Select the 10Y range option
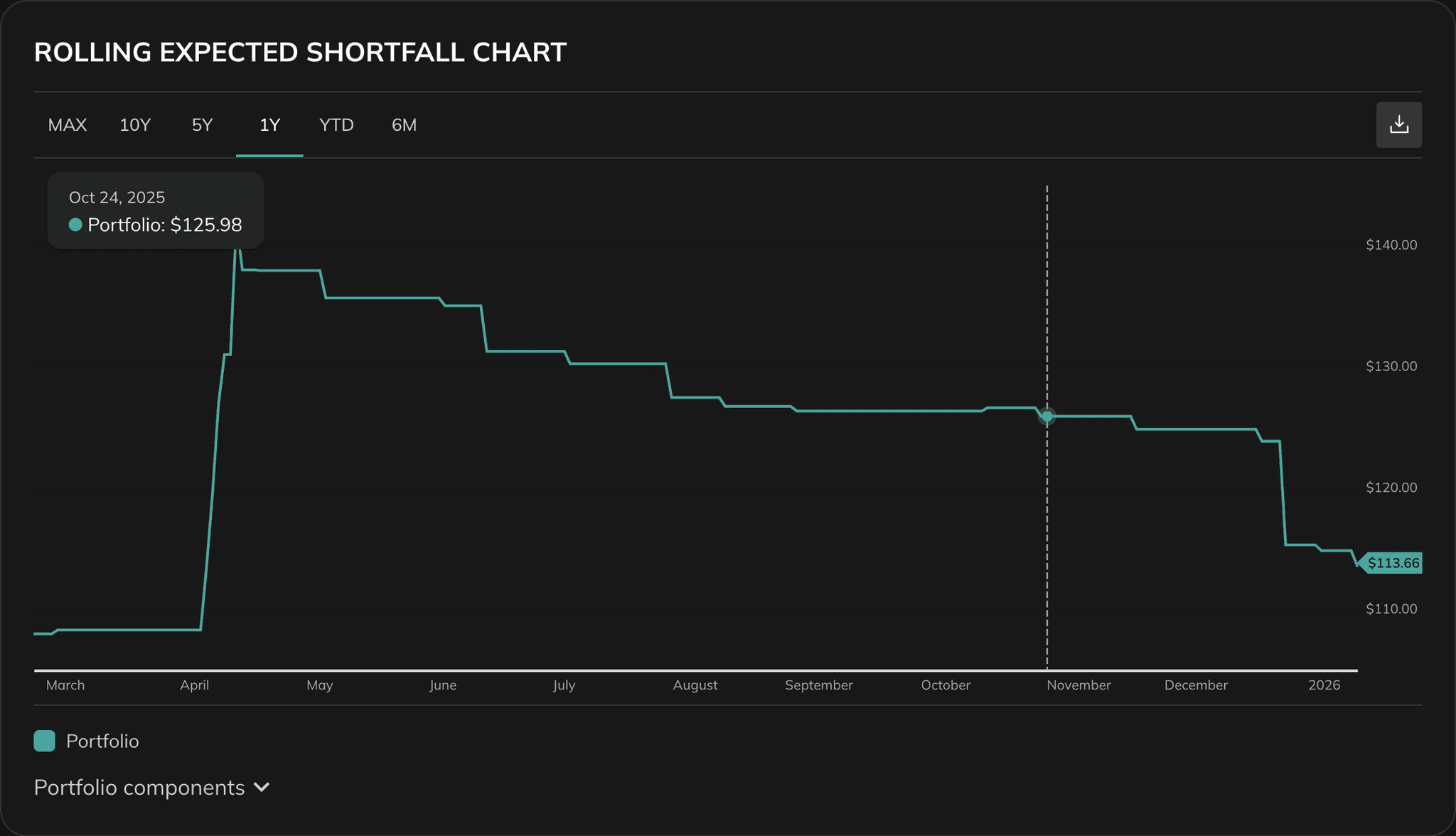Viewport: 1456px width, 836px height. click(x=135, y=124)
